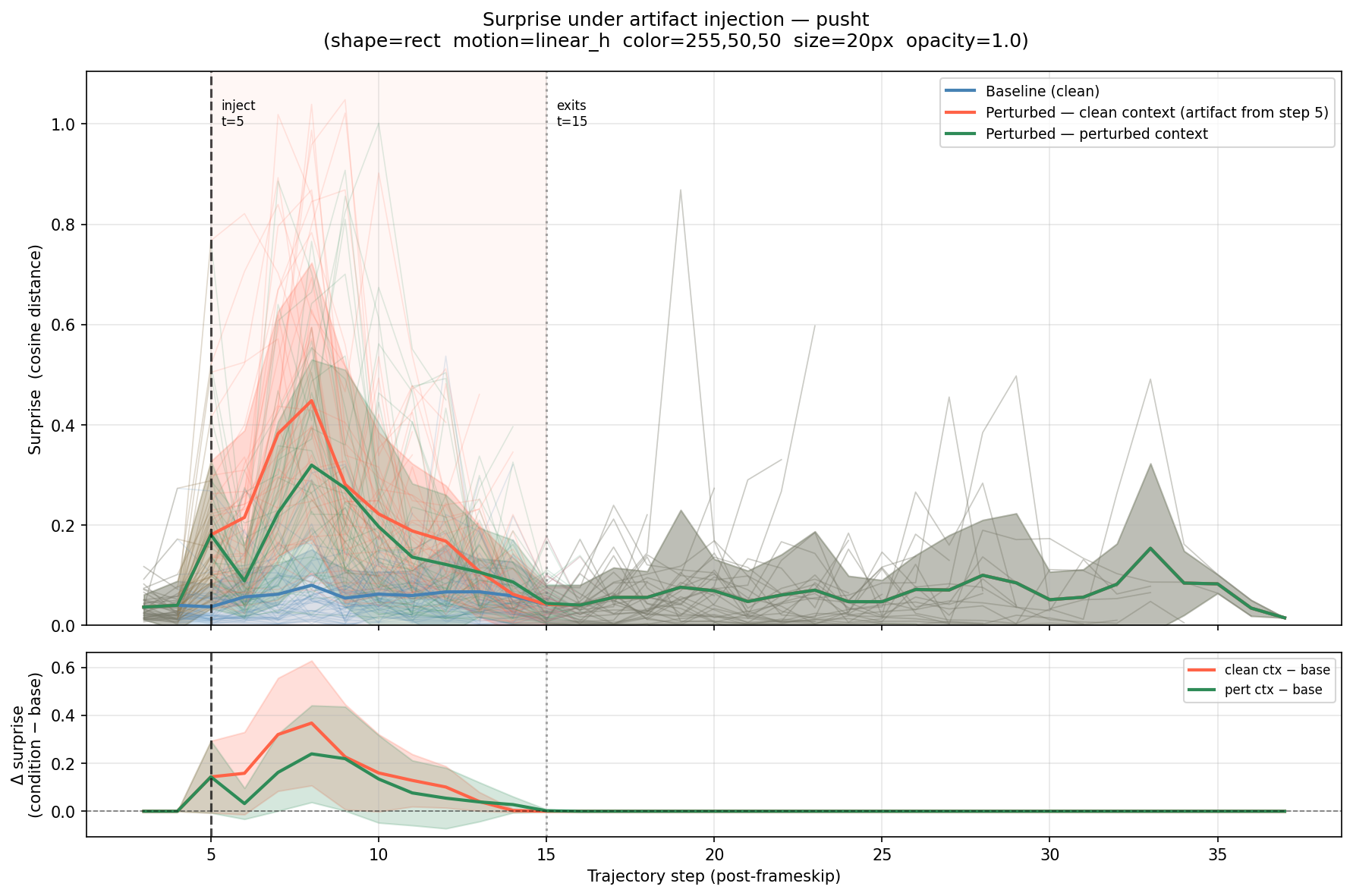The height and width of the screenshot is (896, 1353).
Task: Click the chart title 'Surprise under artifact injection — pusht'
Action: click(x=675, y=20)
